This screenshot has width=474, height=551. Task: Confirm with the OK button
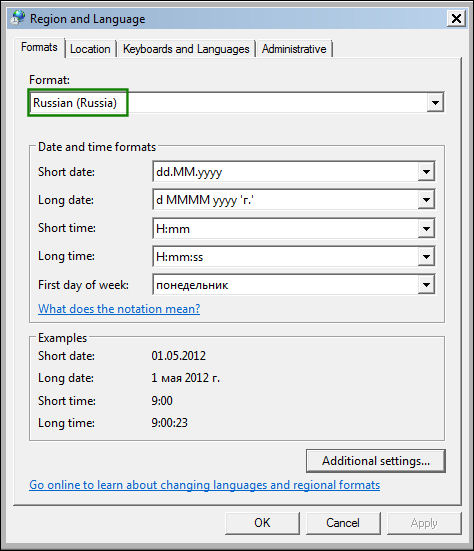click(x=262, y=523)
